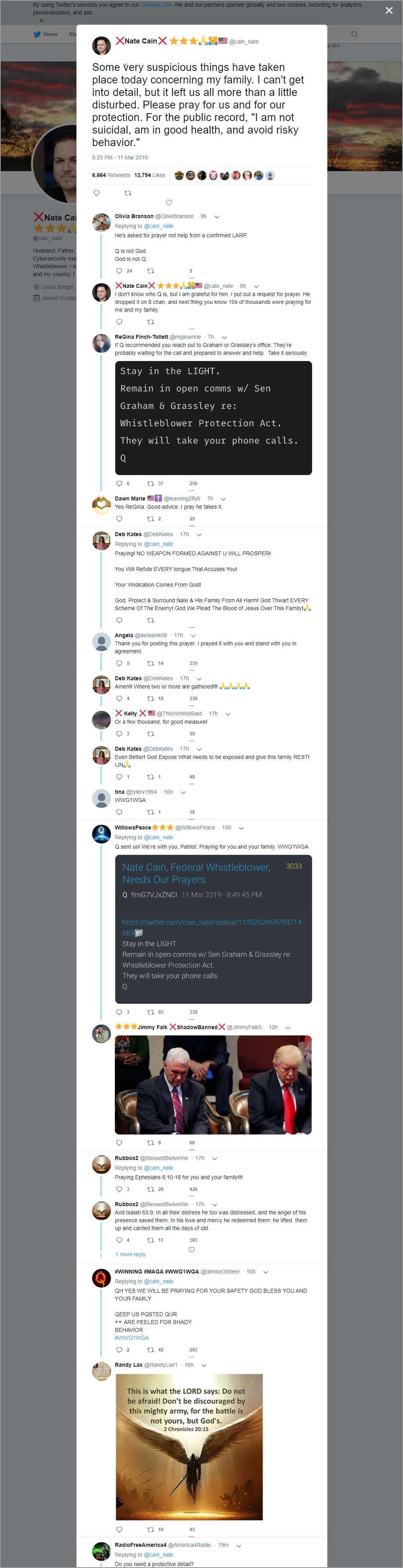Open the 13,794 Likes list
This screenshot has height=1568, width=403.
point(149,175)
